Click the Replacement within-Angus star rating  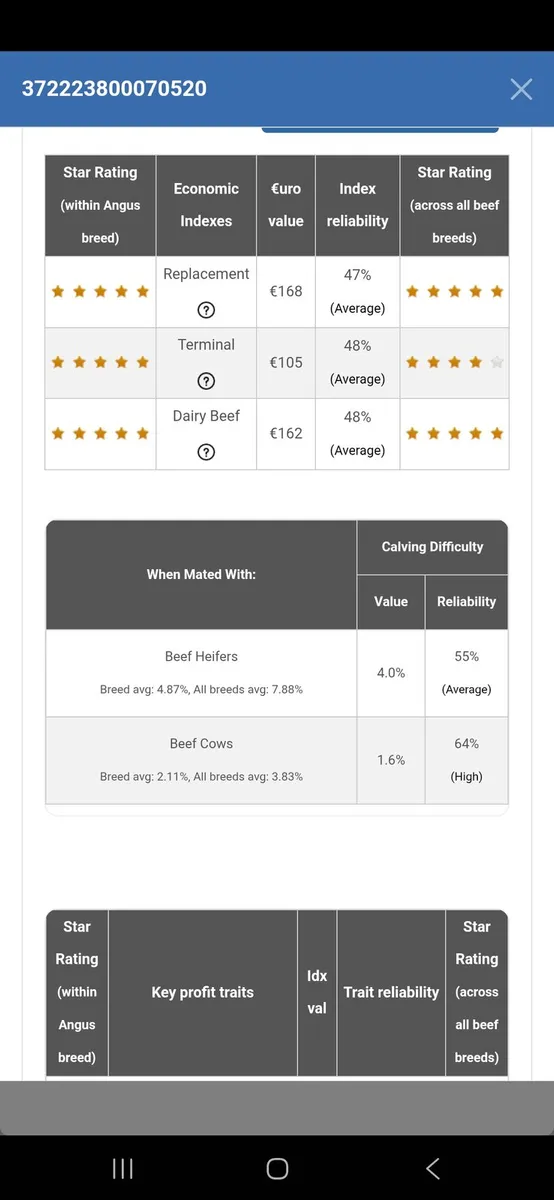[100, 292]
